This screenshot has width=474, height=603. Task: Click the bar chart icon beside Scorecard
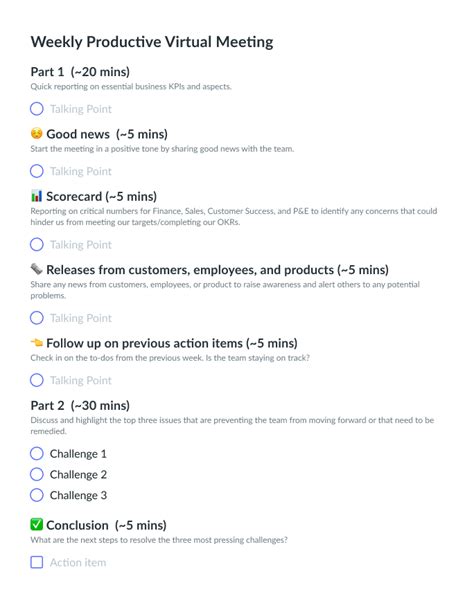point(36,196)
